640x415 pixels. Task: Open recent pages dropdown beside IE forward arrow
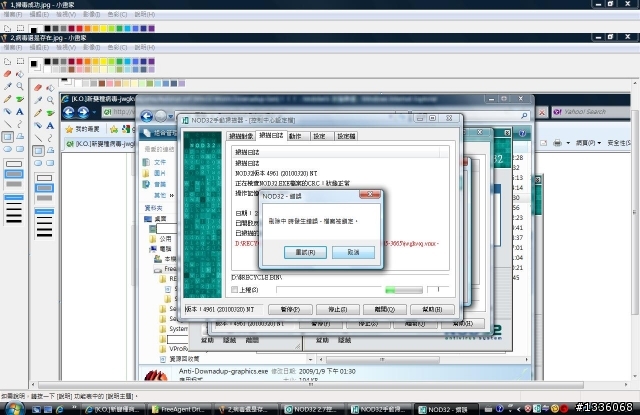point(94,112)
